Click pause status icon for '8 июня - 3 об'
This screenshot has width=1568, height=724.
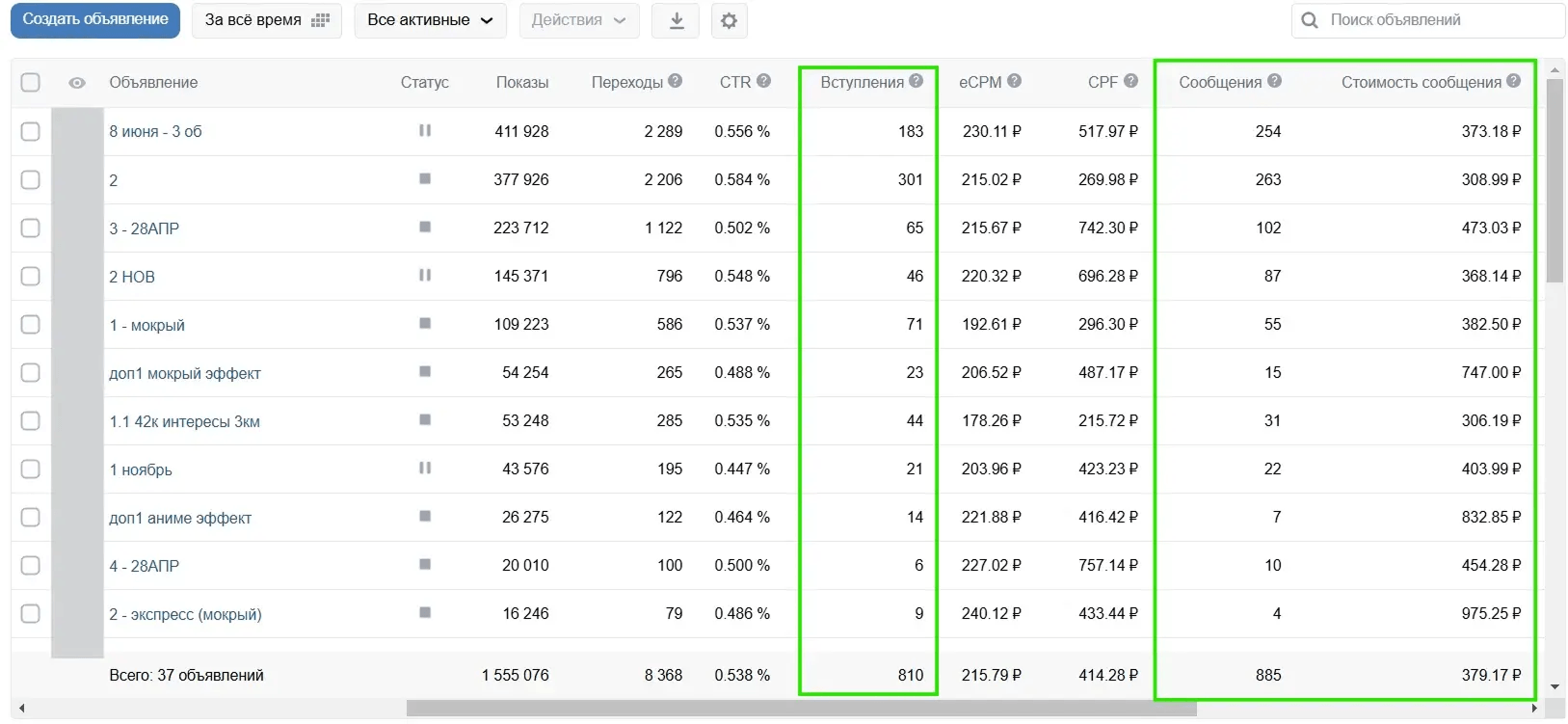425,130
